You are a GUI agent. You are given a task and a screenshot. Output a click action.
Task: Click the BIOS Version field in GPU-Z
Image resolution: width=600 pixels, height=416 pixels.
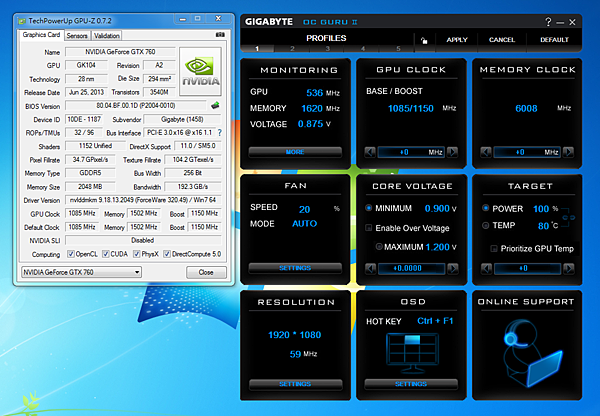click(136, 105)
